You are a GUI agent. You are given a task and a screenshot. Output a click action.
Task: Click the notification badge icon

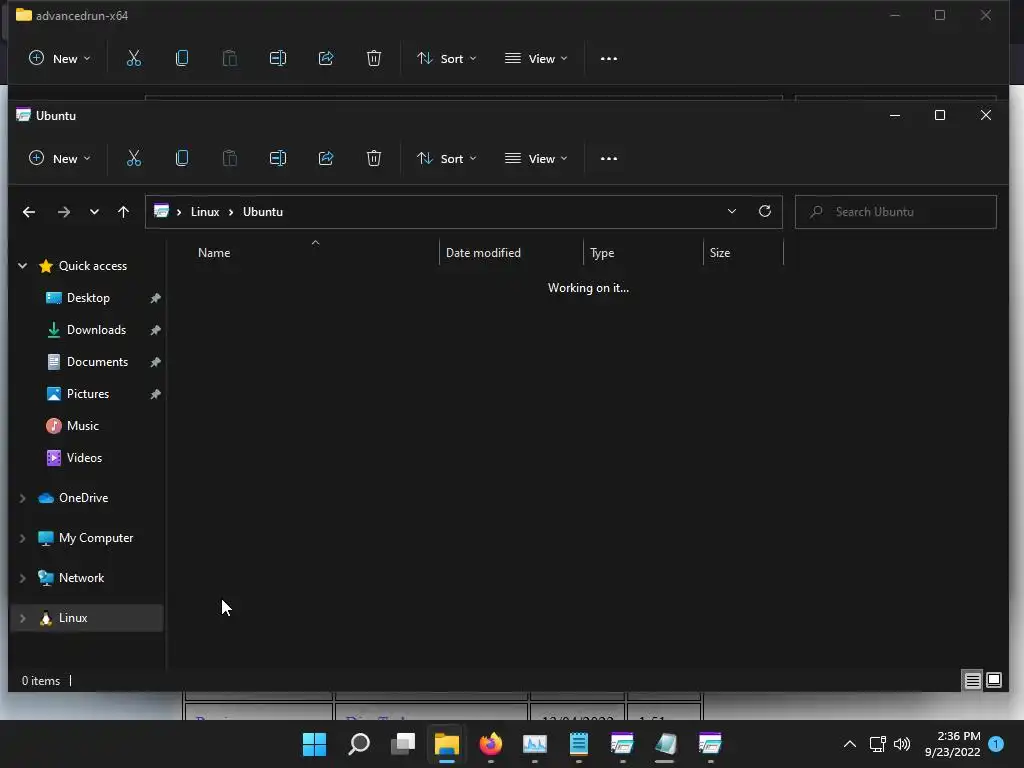996,744
